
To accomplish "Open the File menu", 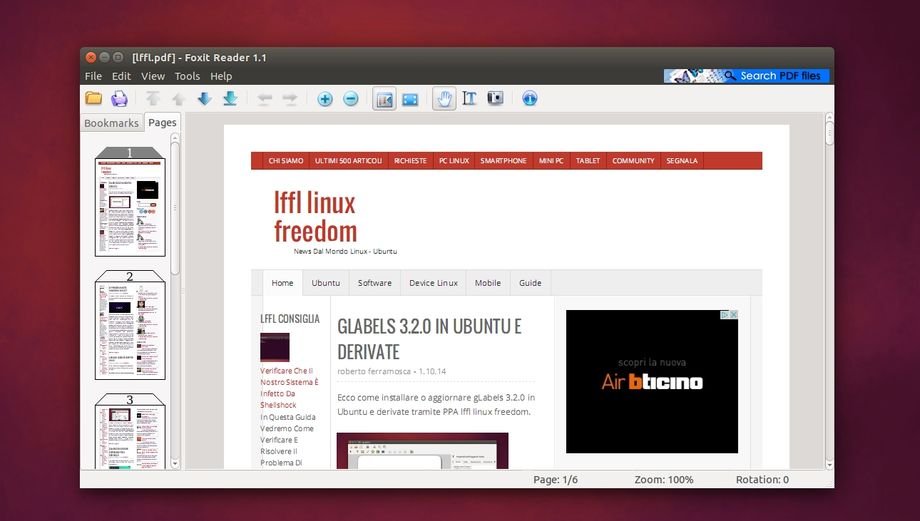I will tap(93, 76).
